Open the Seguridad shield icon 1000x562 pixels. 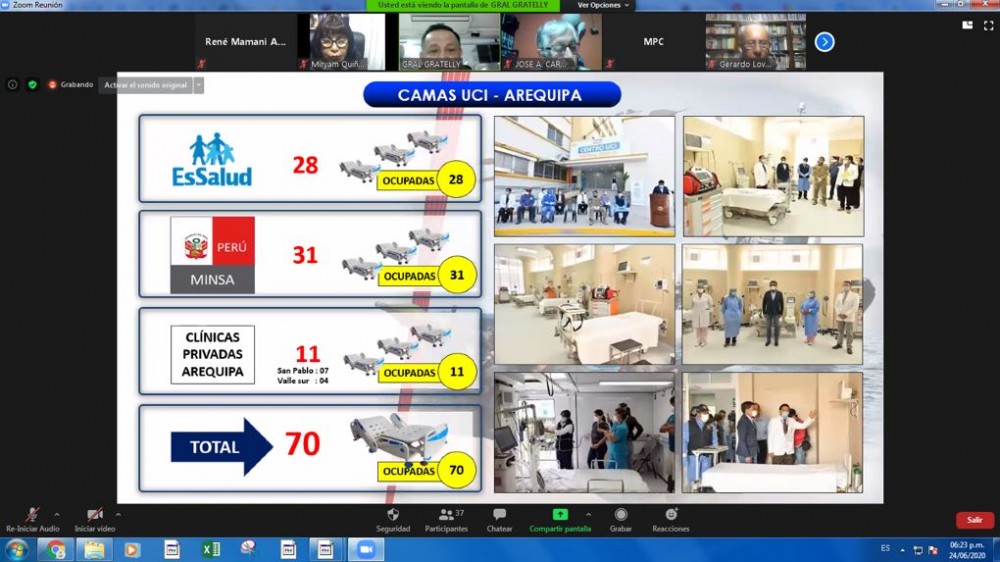[393, 515]
